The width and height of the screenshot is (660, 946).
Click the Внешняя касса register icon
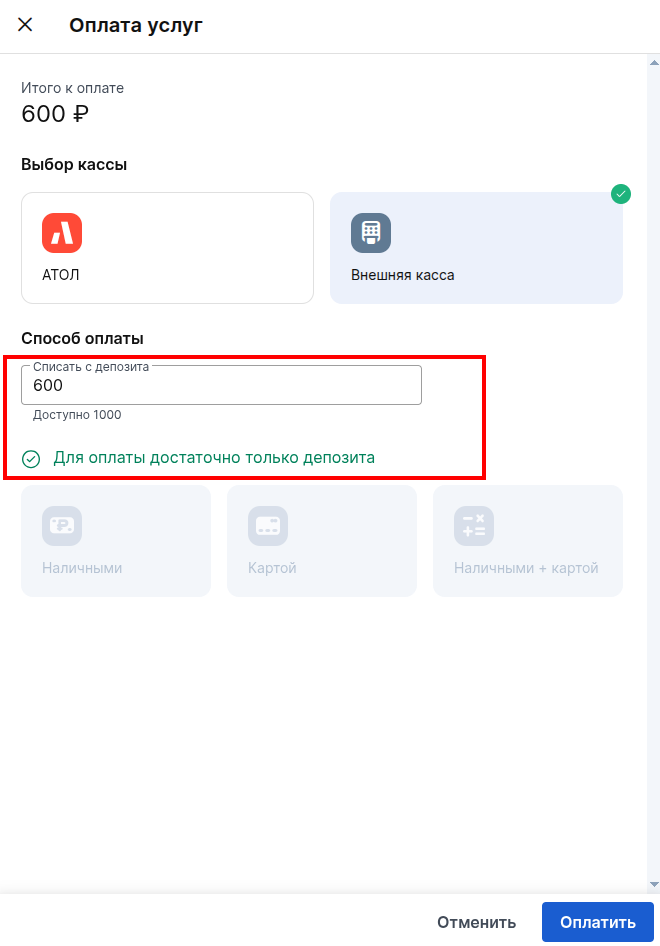(371, 233)
